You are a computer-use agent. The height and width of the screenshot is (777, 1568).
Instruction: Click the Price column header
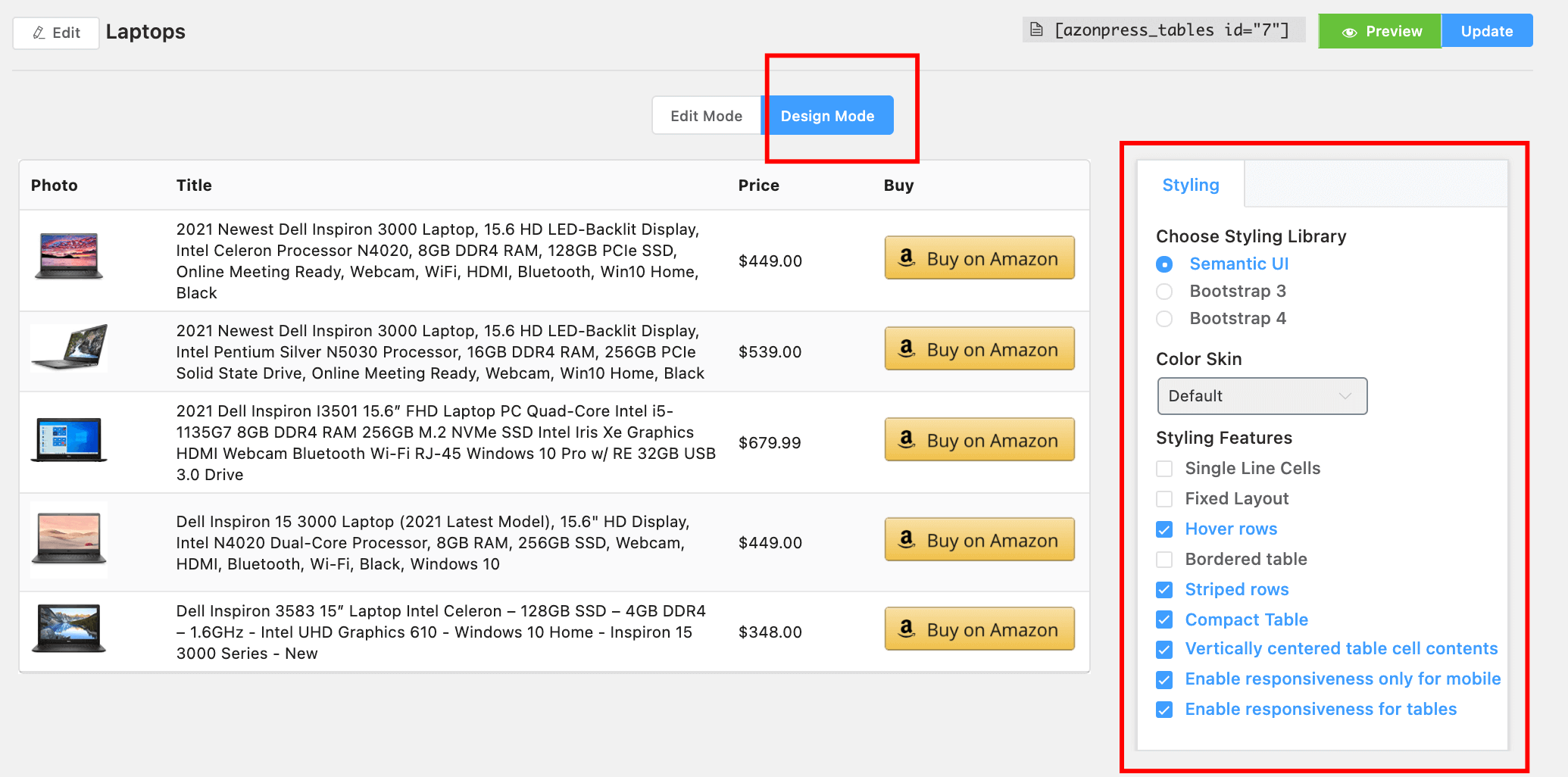[x=758, y=186]
